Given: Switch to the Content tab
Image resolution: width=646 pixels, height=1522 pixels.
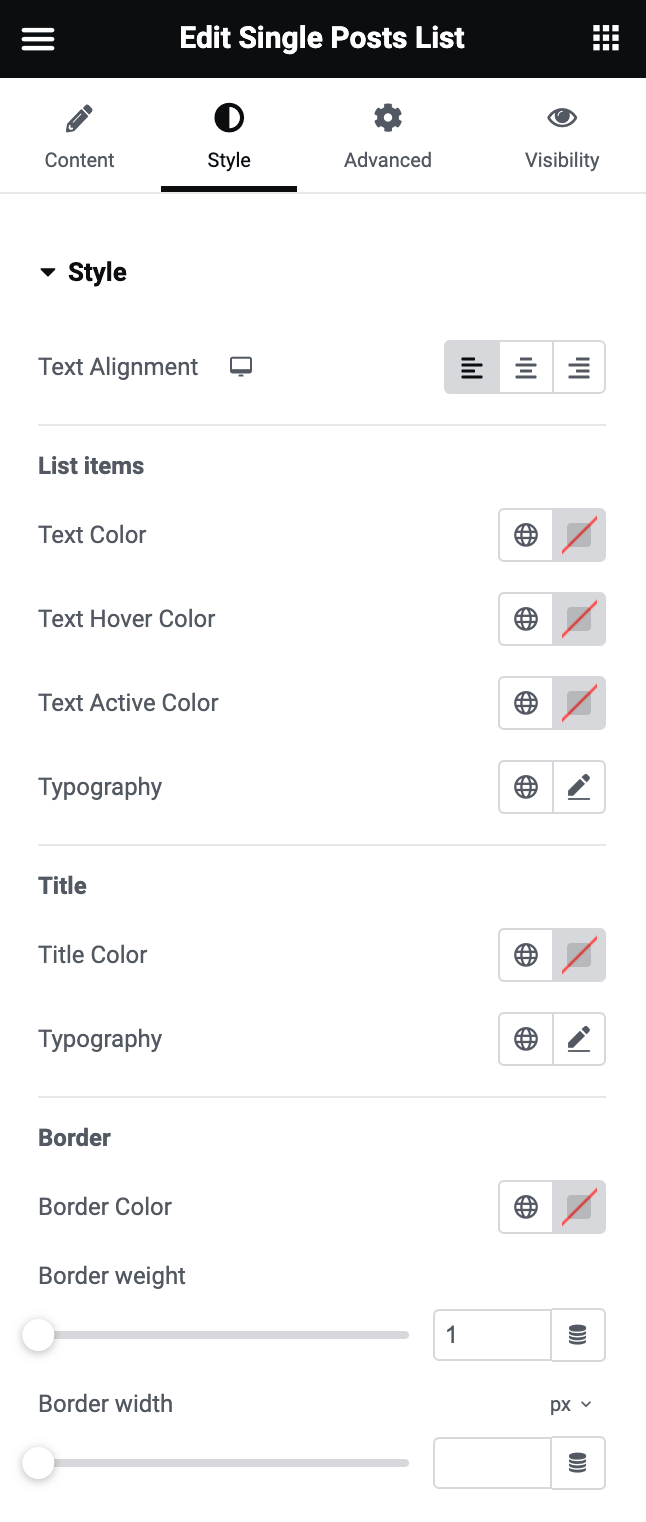Looking at the screenshot, I should 79,135.
